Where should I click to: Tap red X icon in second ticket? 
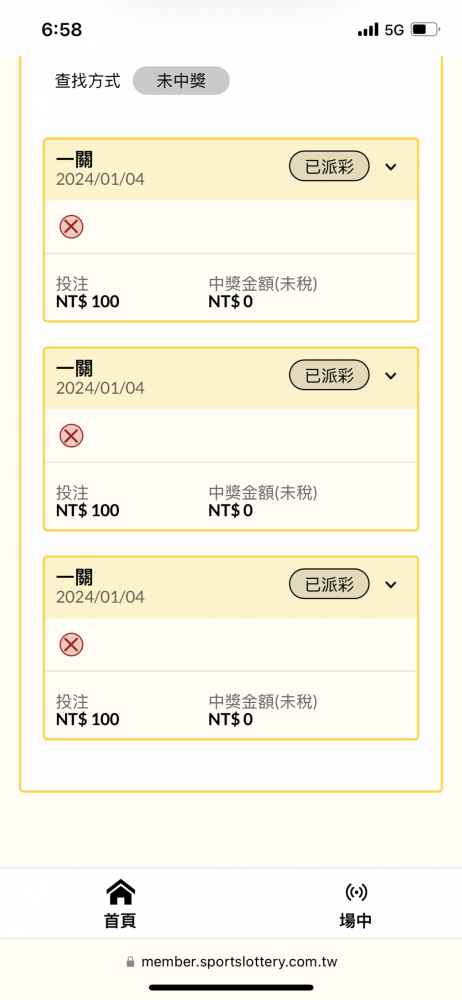coord(71,436)
